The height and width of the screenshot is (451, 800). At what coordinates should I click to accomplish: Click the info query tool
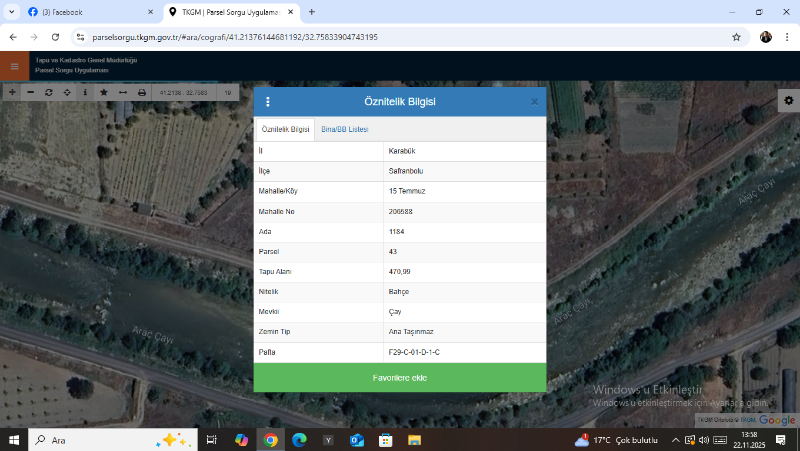pos(85,92)
